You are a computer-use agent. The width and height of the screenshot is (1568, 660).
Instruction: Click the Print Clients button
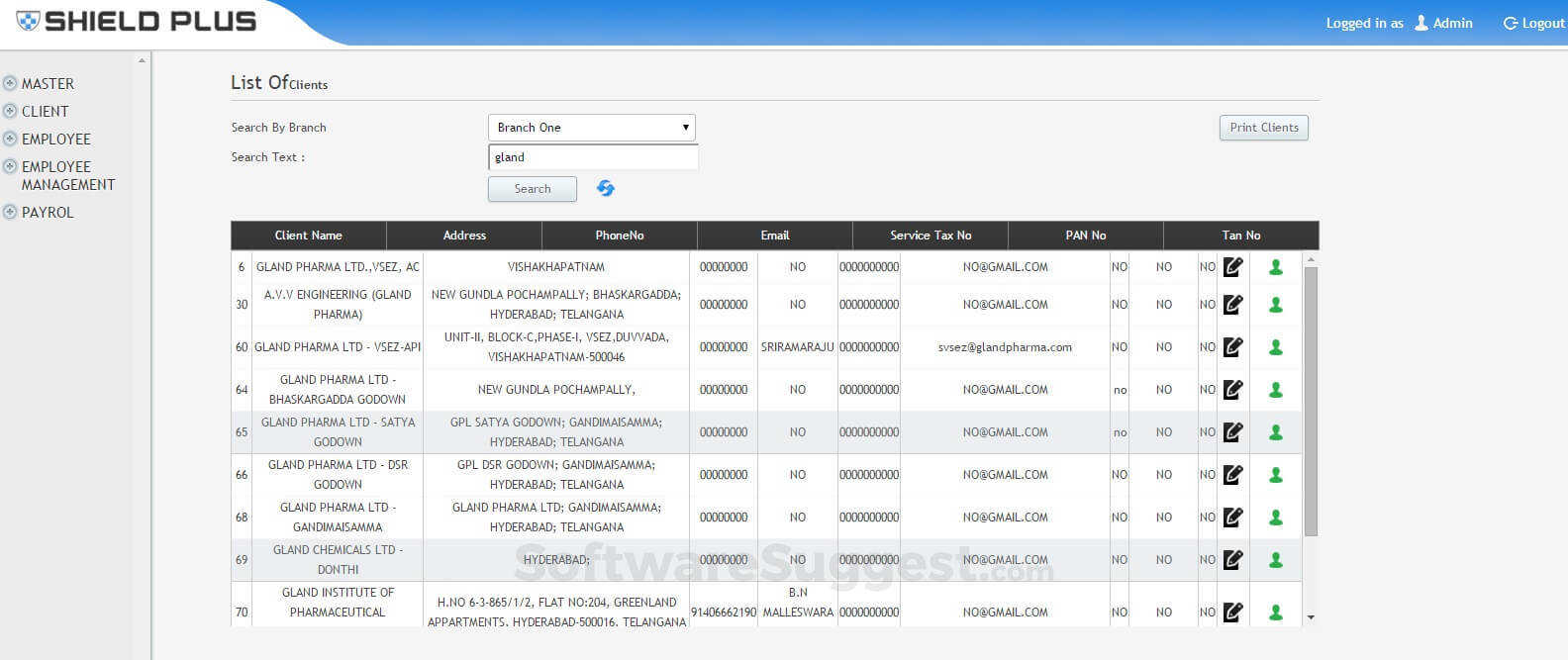pos(1263,128)
